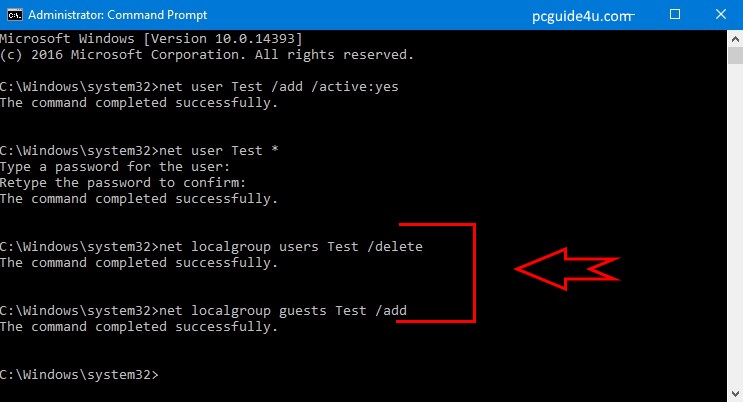
Task: Click the red arrow annotation
Action: tap(567, 267)
